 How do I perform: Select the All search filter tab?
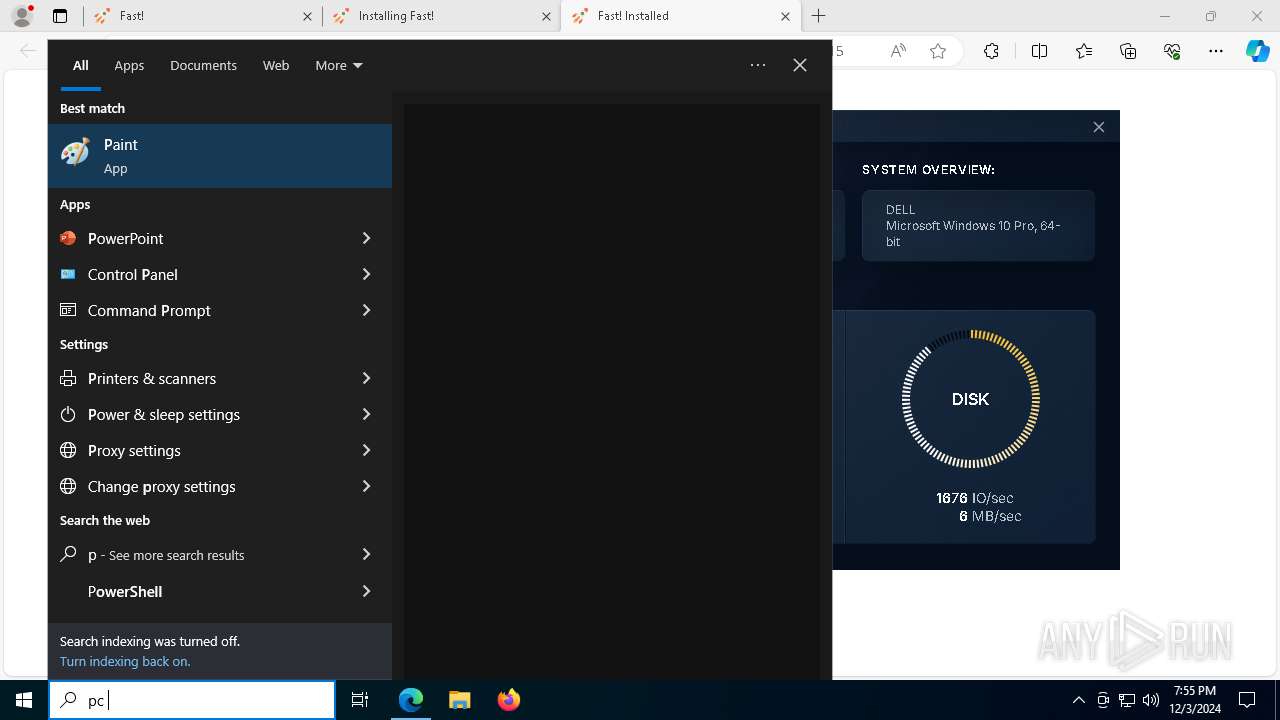click(x=81, y=65)
